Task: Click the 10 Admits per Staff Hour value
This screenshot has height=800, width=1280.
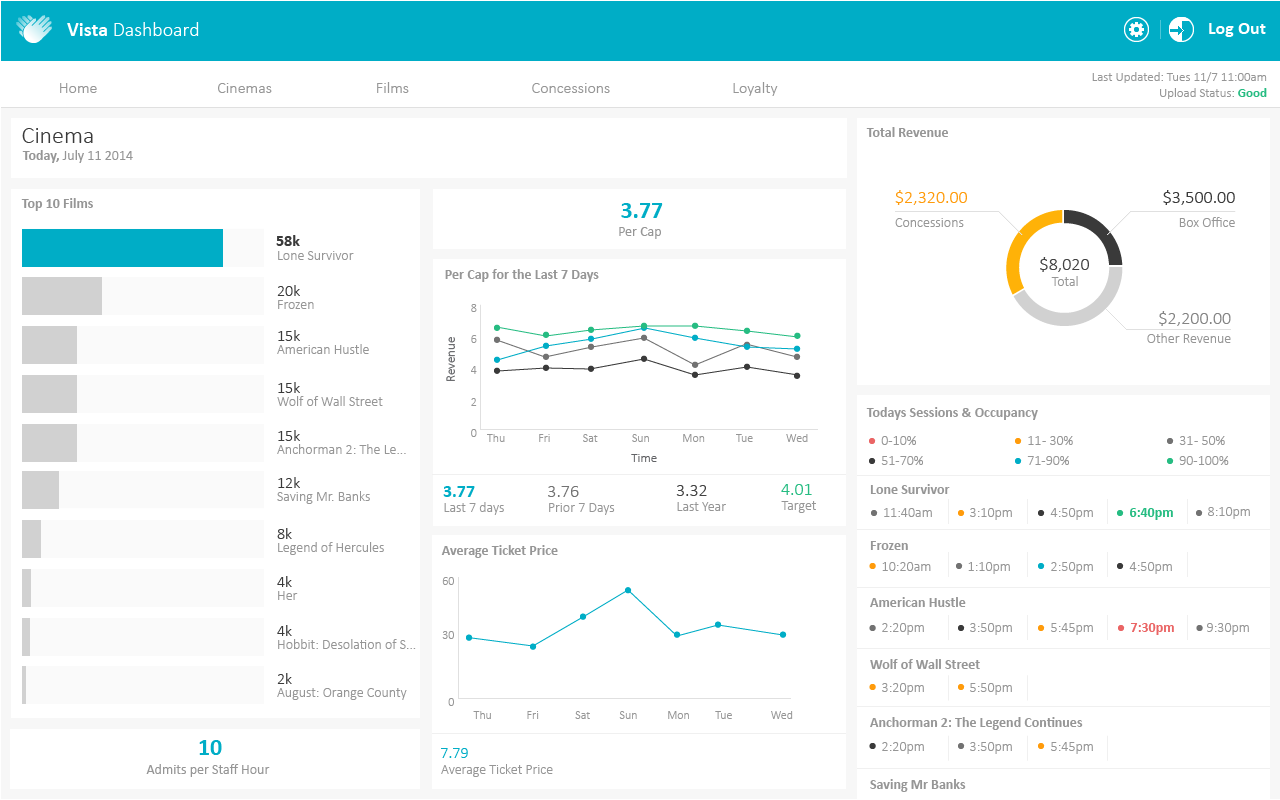Action: click(x=210, y=748)
